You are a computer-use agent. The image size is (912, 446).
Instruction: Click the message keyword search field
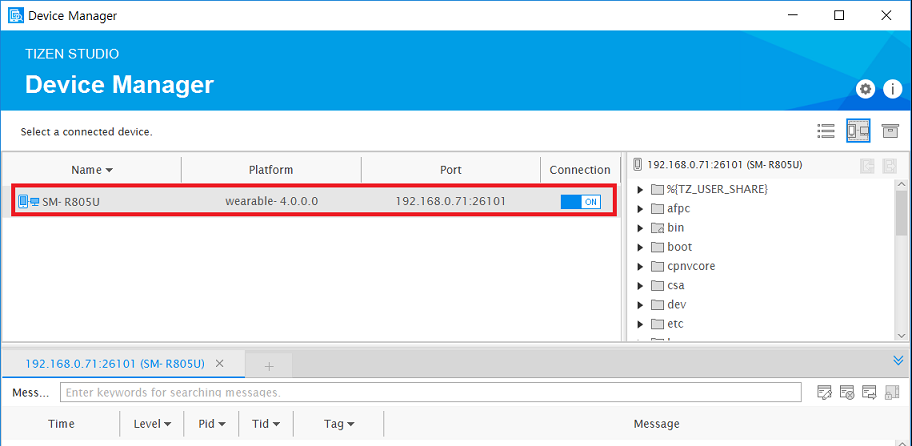[x=430, y=392]
